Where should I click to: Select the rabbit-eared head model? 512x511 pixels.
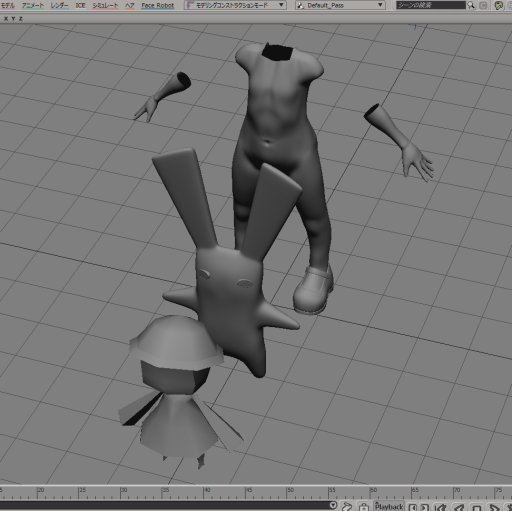coord(230,300)
